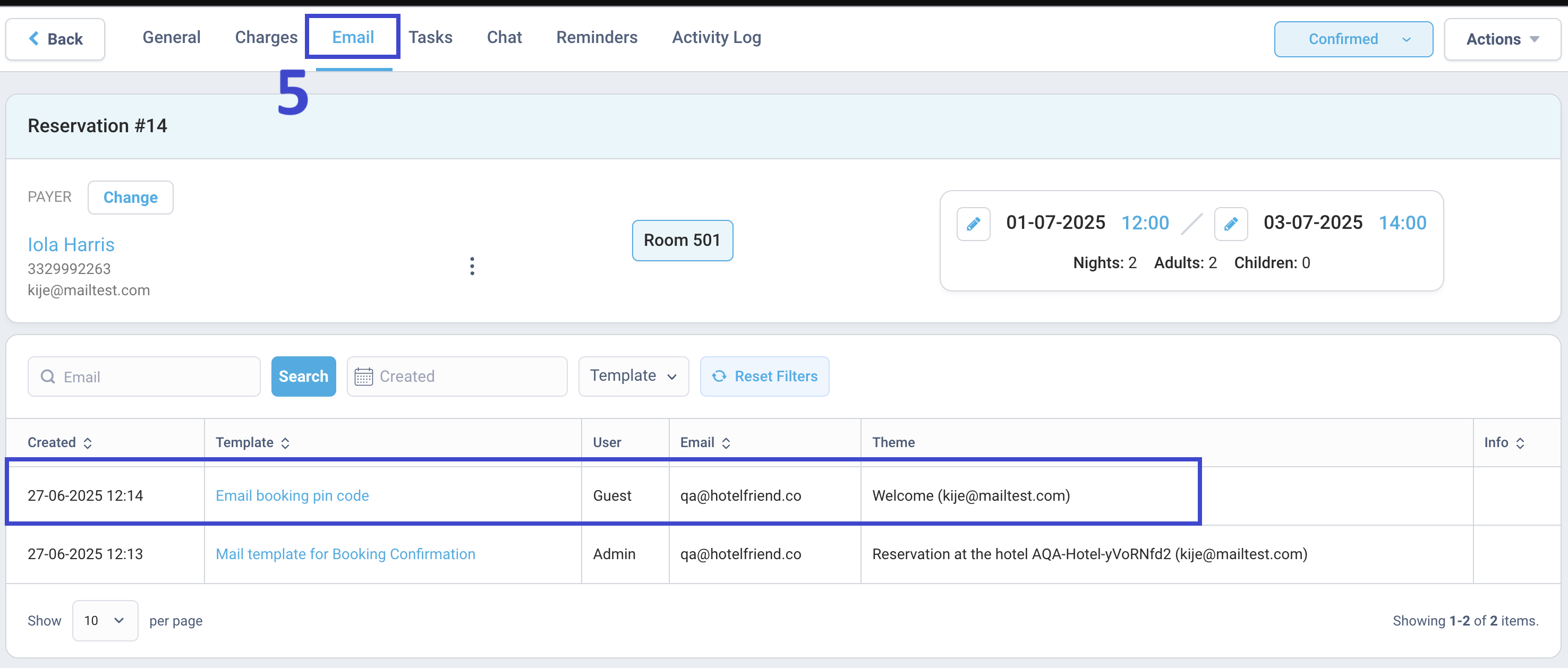
Task: Go to the Chat tab
Action: point(504,37)
